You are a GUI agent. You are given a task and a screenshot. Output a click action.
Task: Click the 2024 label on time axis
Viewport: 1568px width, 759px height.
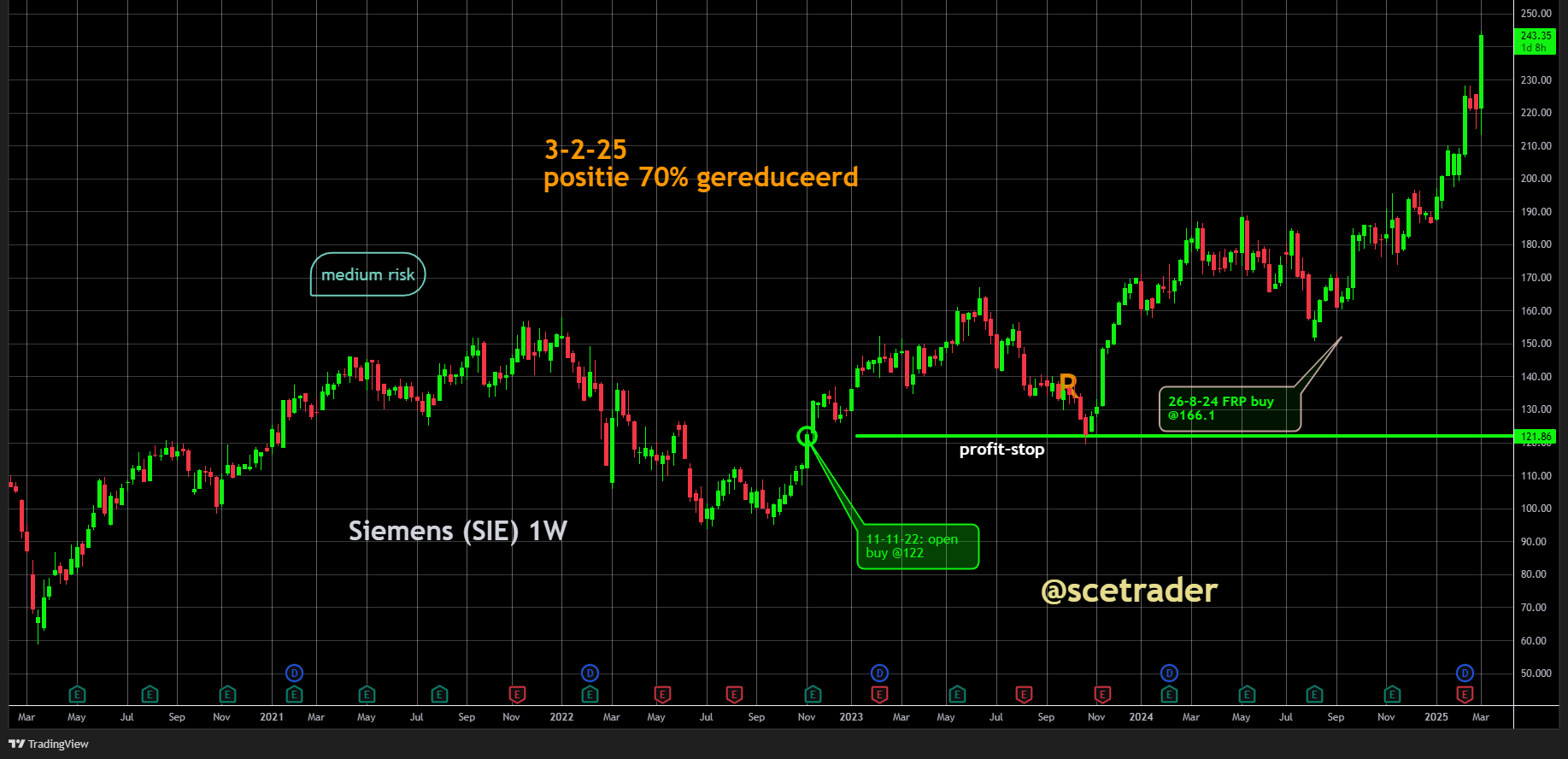(x=1141, y=717)
